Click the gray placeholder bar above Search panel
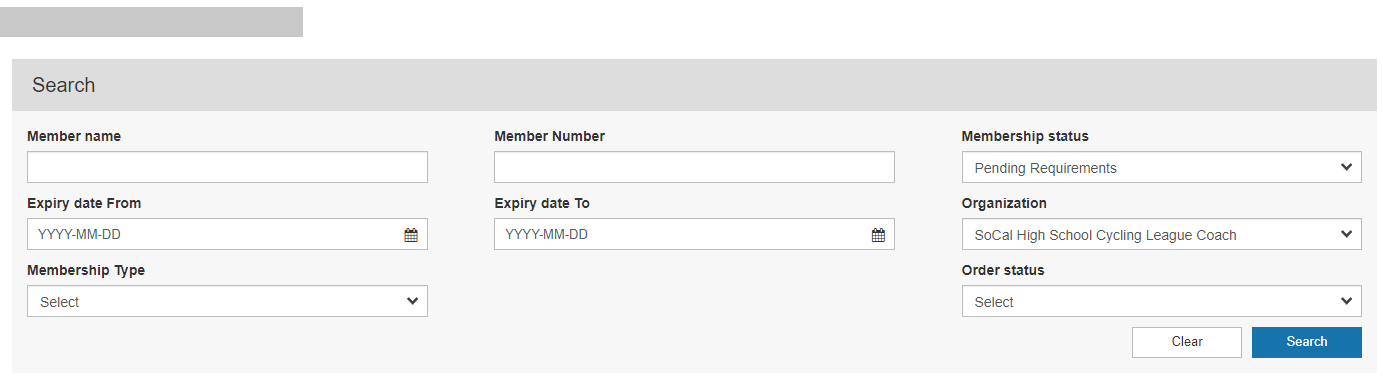1383x382 pixels. point(151,22)
